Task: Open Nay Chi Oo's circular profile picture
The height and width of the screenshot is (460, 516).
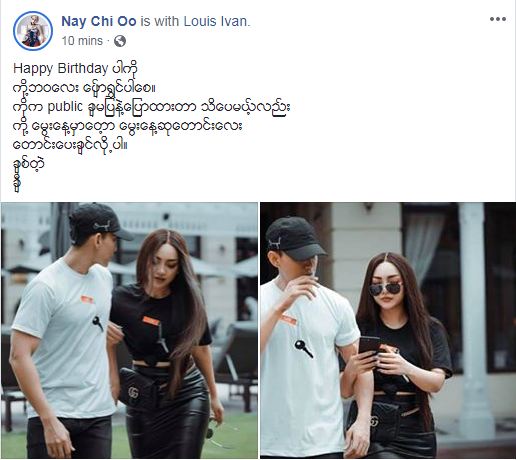Action: 33,31
